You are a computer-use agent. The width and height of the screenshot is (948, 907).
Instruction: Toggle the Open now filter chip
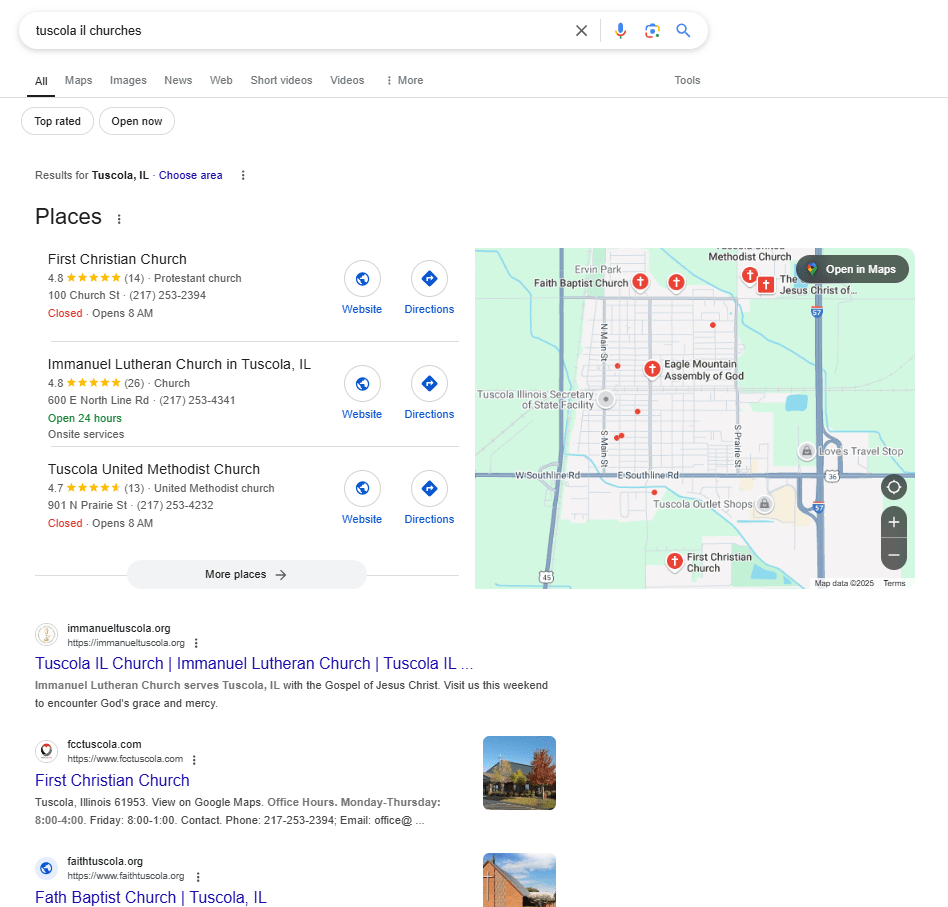click(137, 122)
